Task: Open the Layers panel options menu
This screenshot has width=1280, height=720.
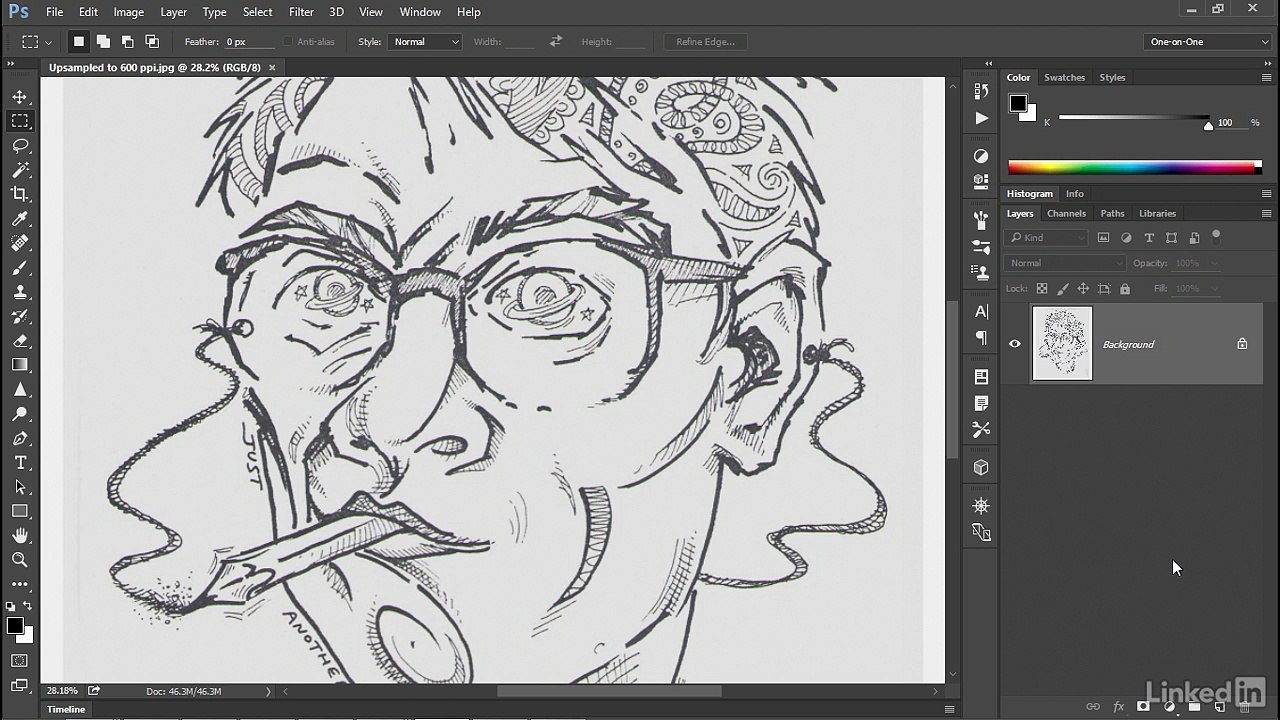Action: click(x=1266, y=213)
